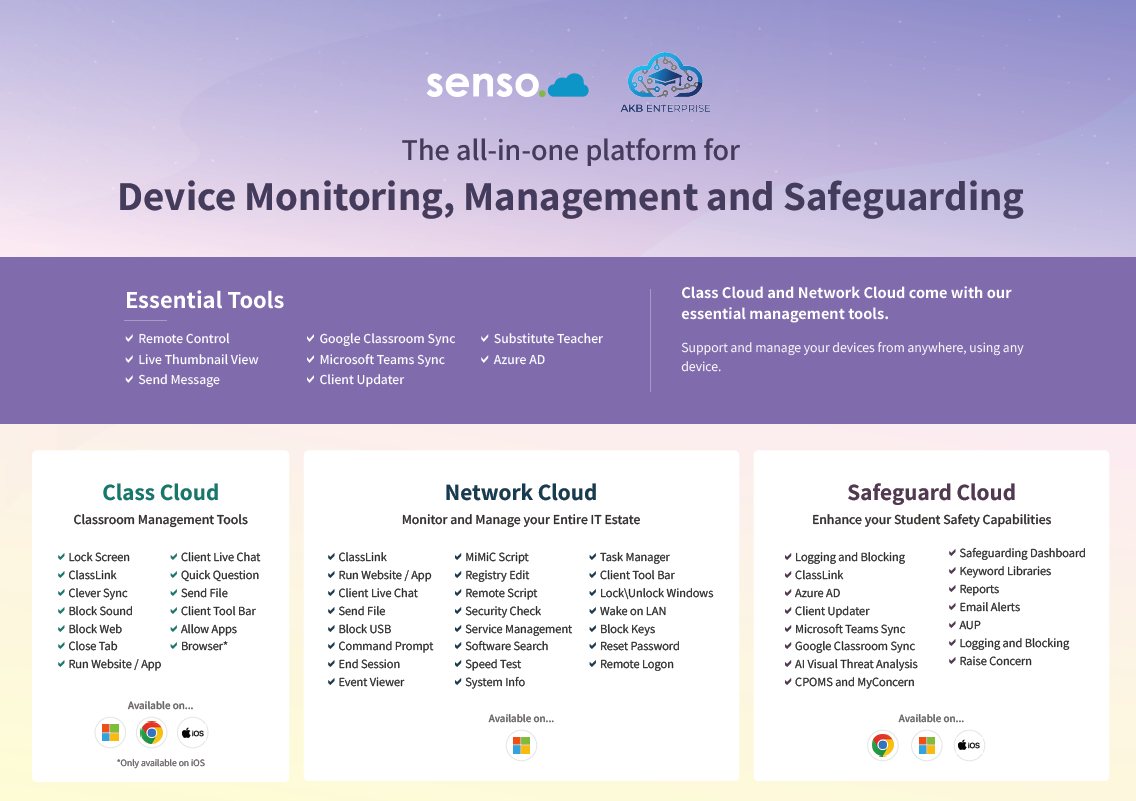The width and height of the screenshot is (1136, 801).
Task: Click 'Browser*' in Class Cloud
Action: (x=204, y=646)
